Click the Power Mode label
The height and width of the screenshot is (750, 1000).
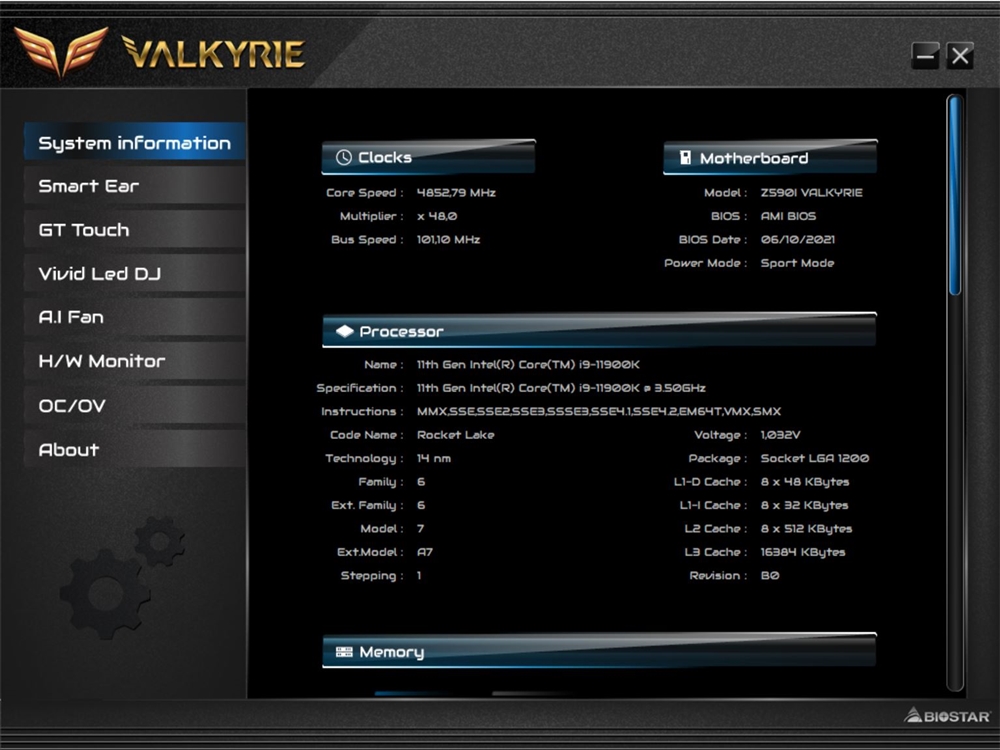pos(705,263)
